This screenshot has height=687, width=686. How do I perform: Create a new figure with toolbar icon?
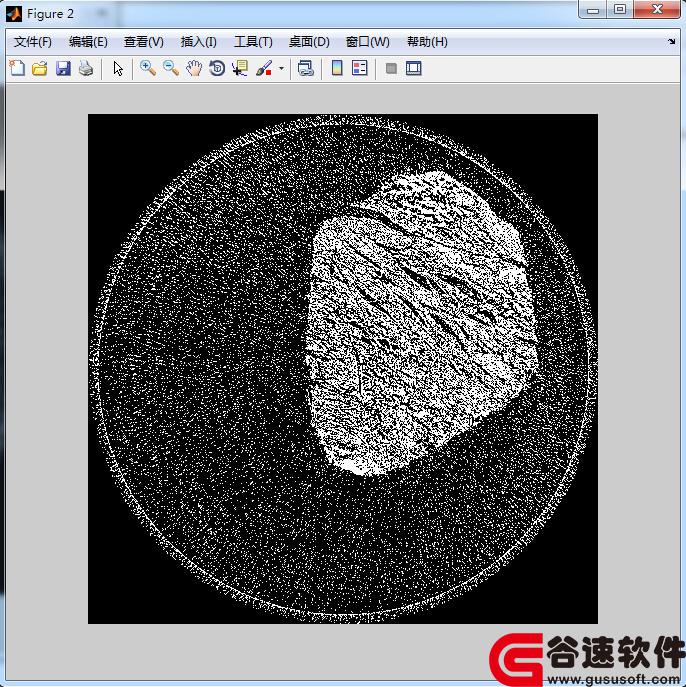17,68
